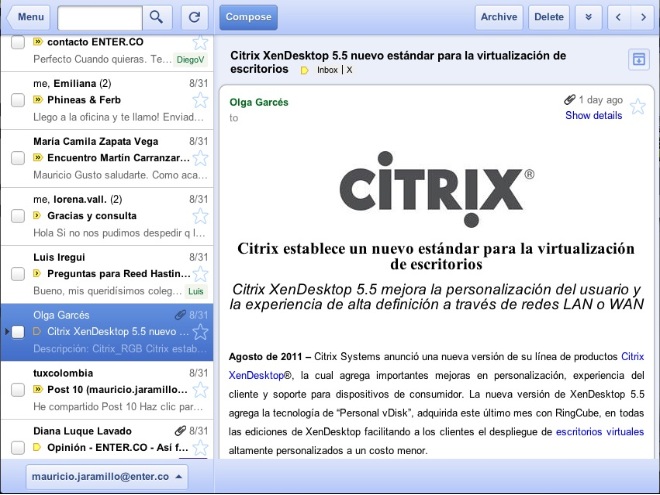The image size is (660, 495).
Task: Refresh the mailbox with the reload icon
Action: [x=194, y=17]
